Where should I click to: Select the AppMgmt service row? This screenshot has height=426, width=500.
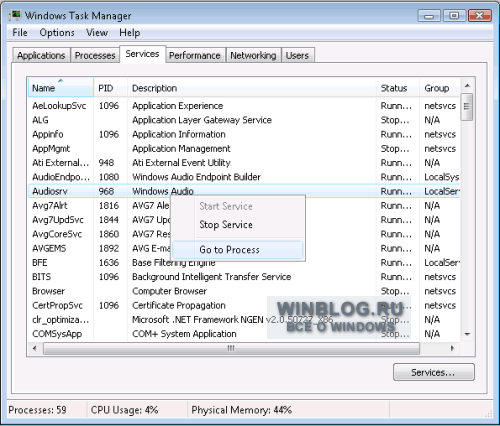(244, 149)
